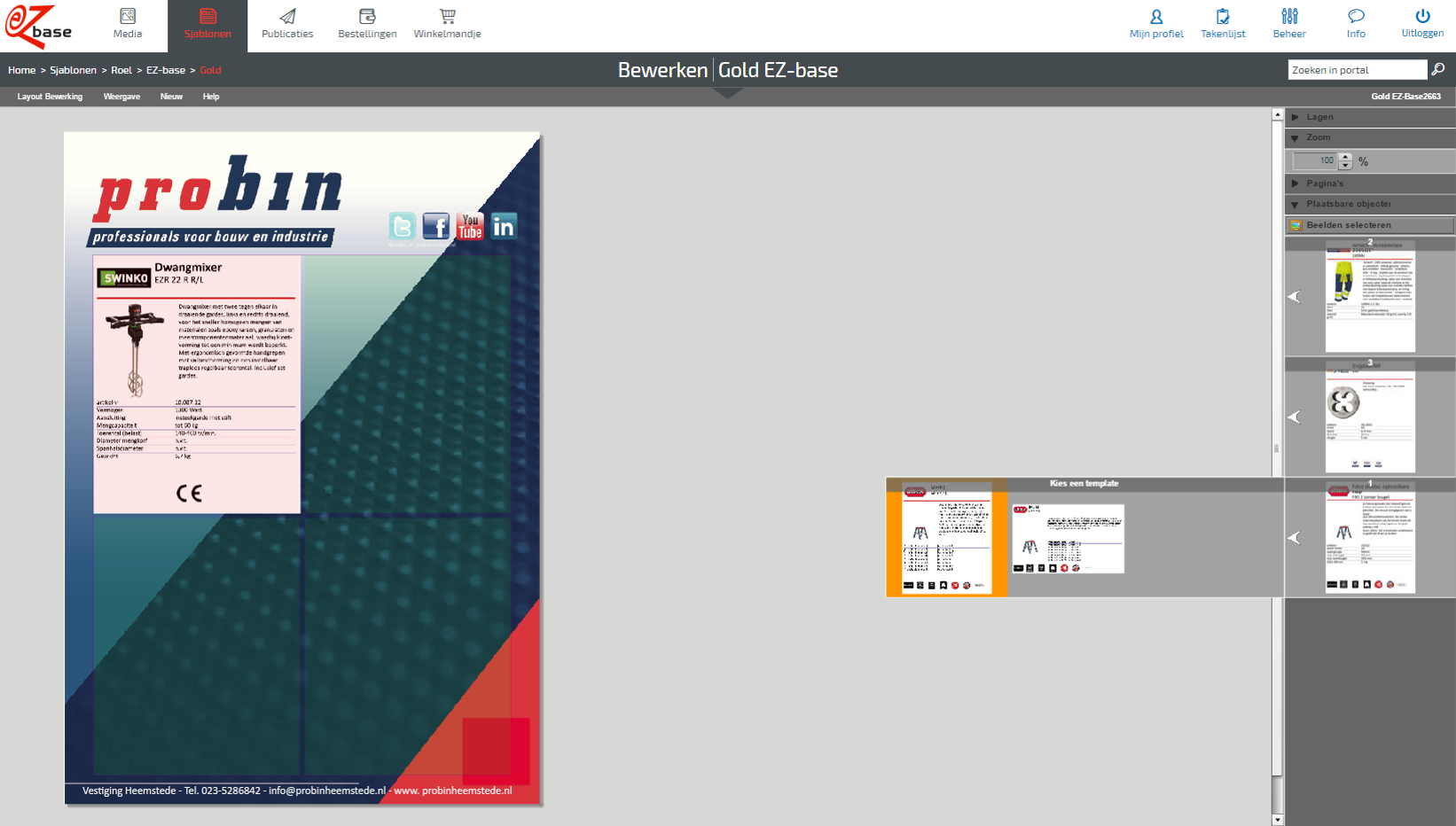
Task: Click the 'Gold EZ-Base2663' label
Action: pyautogui.click(x=1405, y=97)
